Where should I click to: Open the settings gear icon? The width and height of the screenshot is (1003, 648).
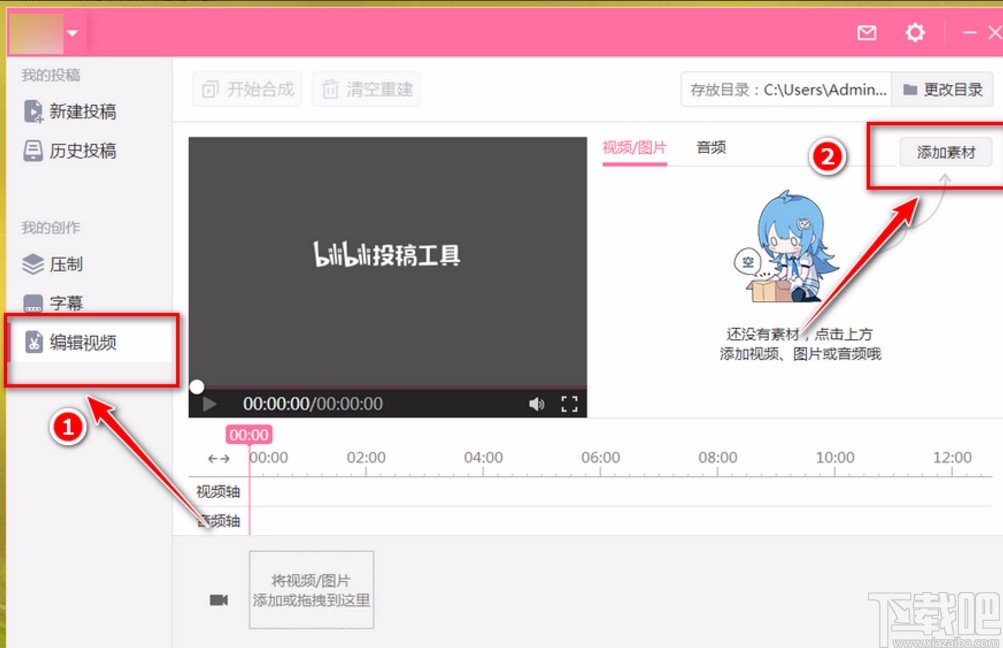pyautogui.click(x=914, y=32)
